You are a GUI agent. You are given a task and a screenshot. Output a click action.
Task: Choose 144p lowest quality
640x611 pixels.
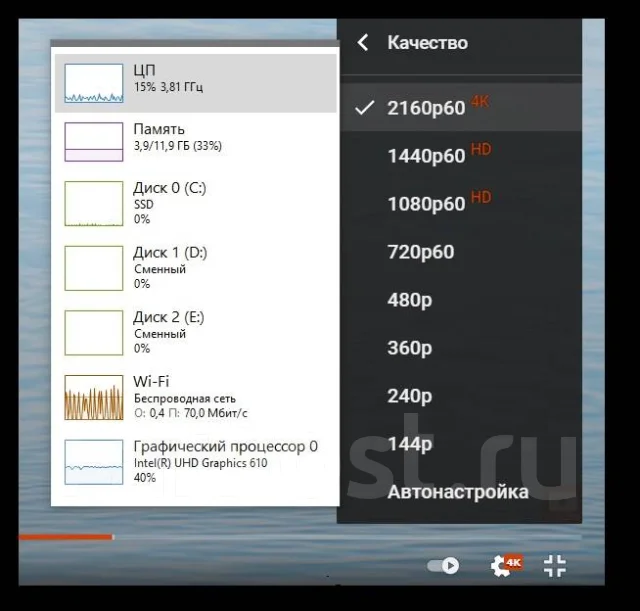pos(461,443)
